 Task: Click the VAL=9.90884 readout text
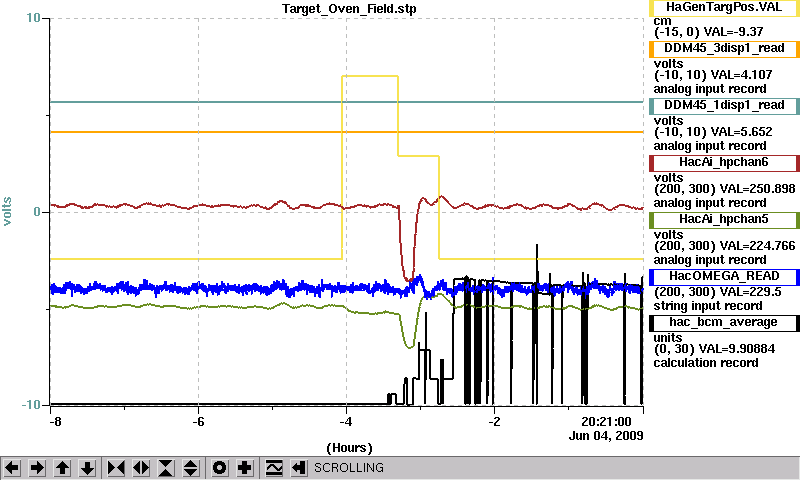737,349
